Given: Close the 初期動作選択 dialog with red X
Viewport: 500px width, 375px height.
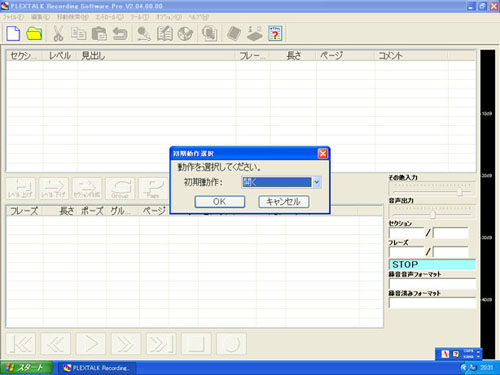Looking at the screenshot, I should (x=322, y=154).
